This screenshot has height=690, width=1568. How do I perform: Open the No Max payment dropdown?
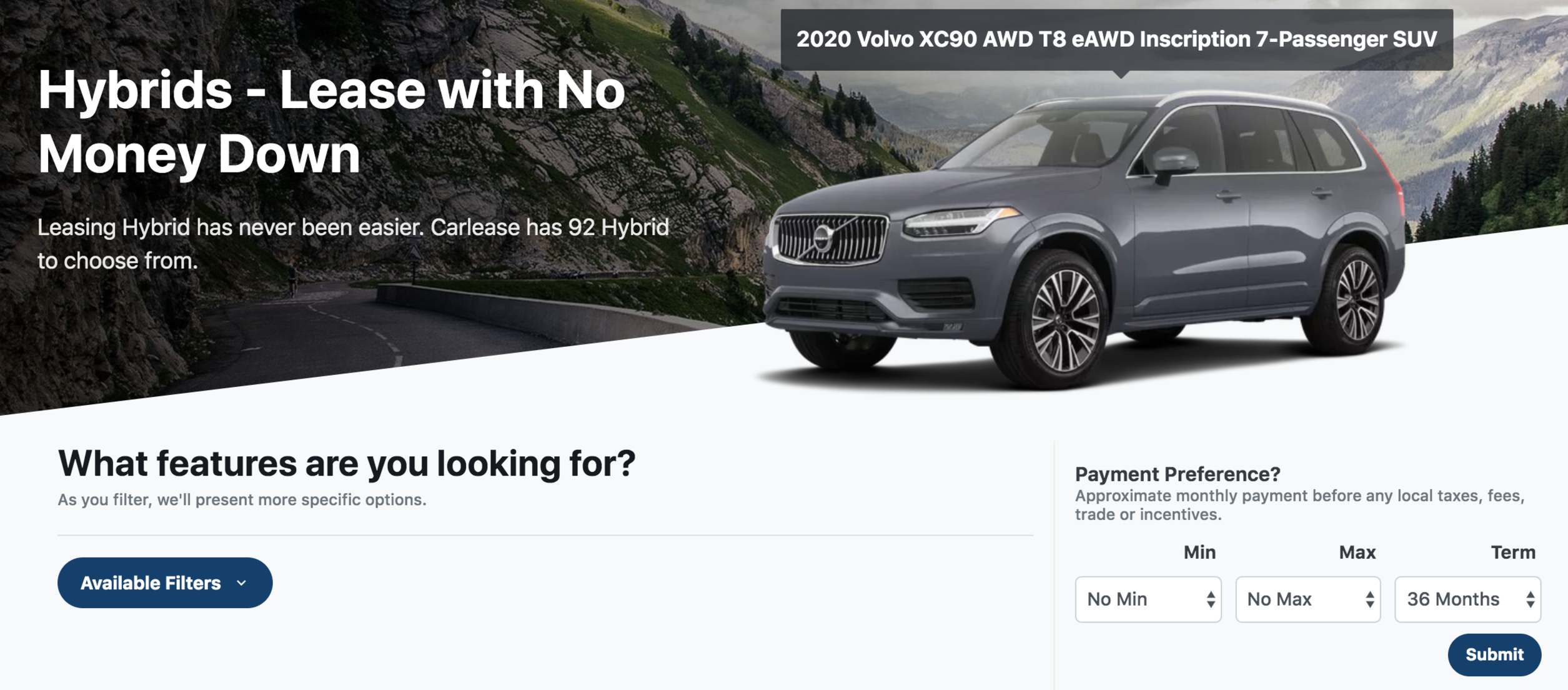pyautogui.click(x=1307, y=599)
